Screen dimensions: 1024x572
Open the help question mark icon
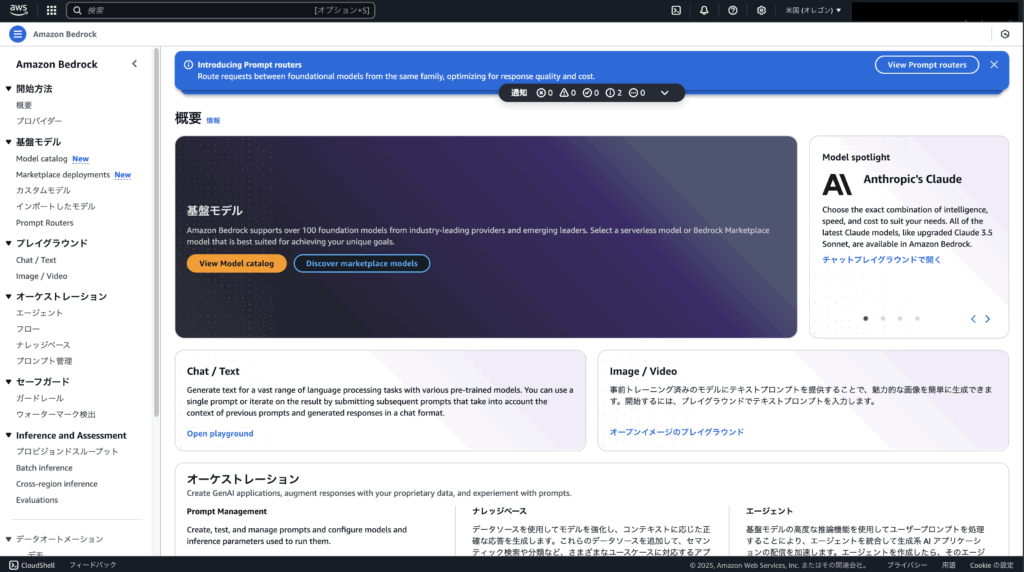coord(733,10)
